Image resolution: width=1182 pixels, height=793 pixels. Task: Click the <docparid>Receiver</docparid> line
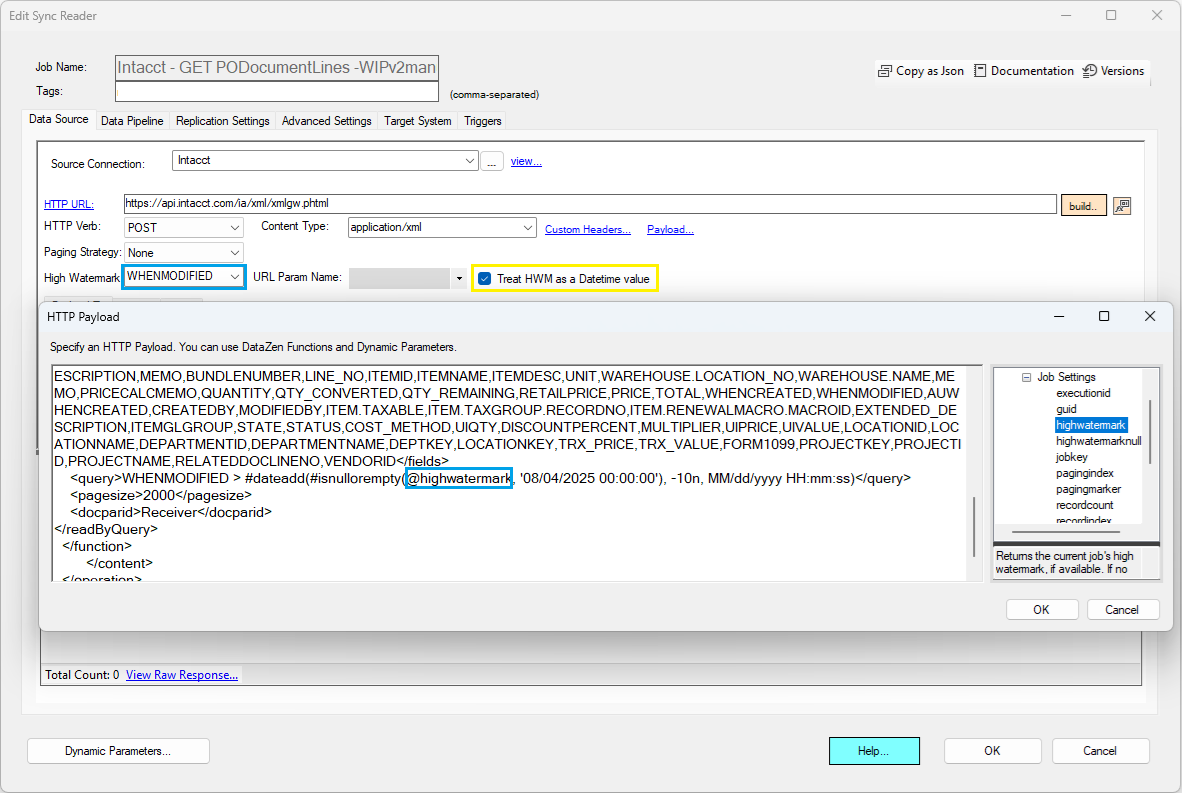(x=171, y=513)
